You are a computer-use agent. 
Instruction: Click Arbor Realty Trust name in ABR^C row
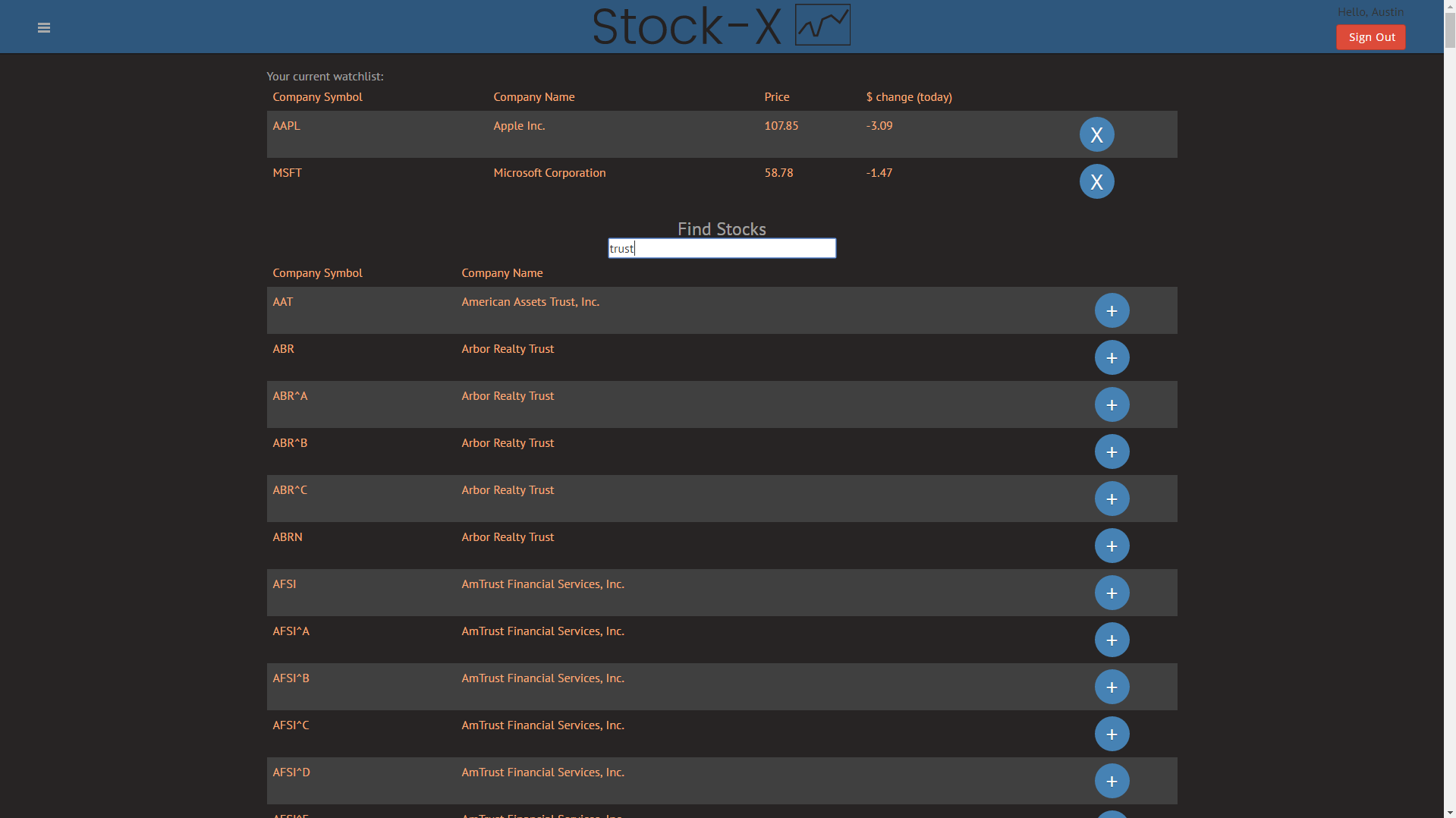point(508,490)
